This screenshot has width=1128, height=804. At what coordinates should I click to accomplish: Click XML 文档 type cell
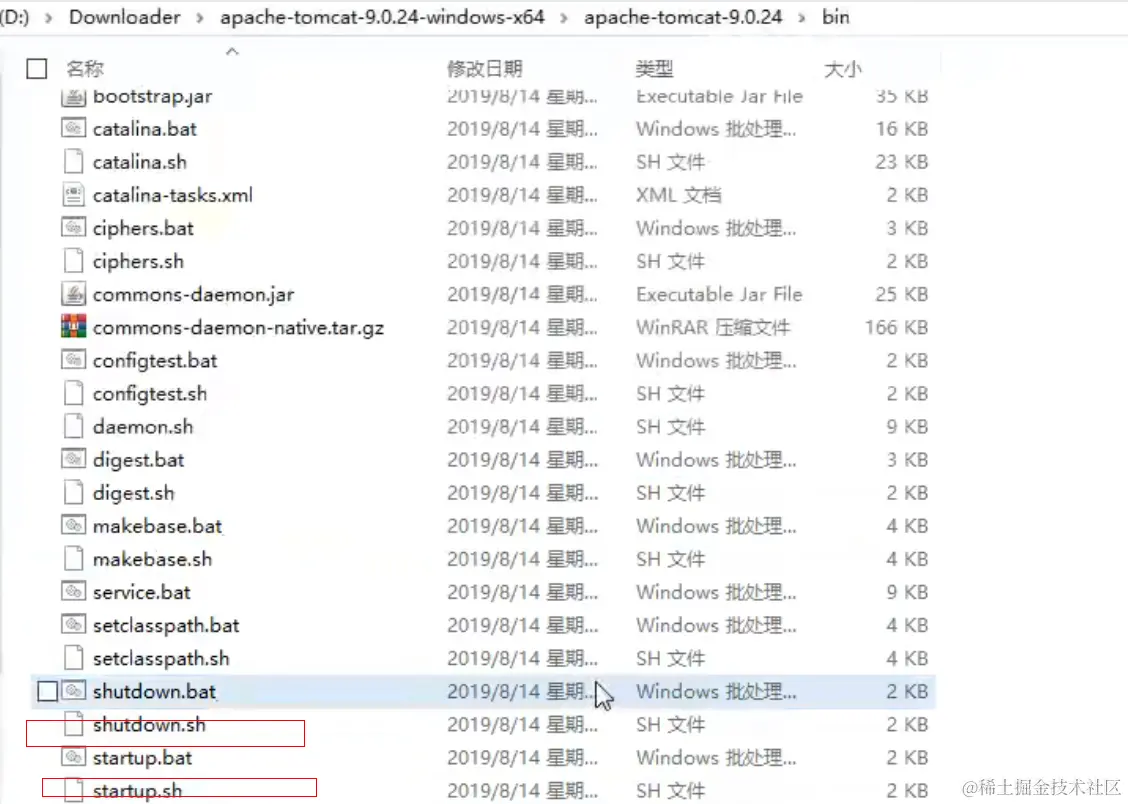click(678, 195)
